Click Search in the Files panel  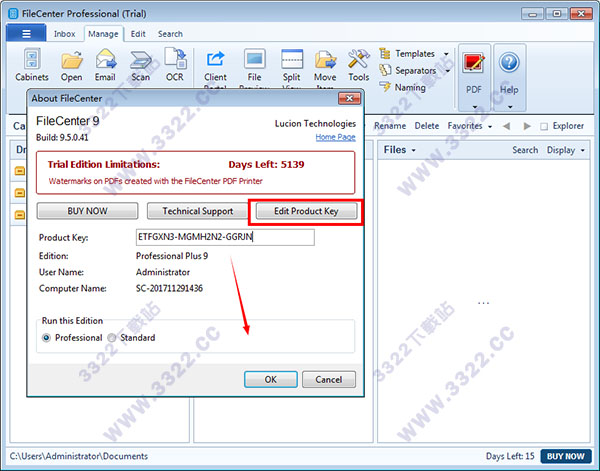pos(525,150)
